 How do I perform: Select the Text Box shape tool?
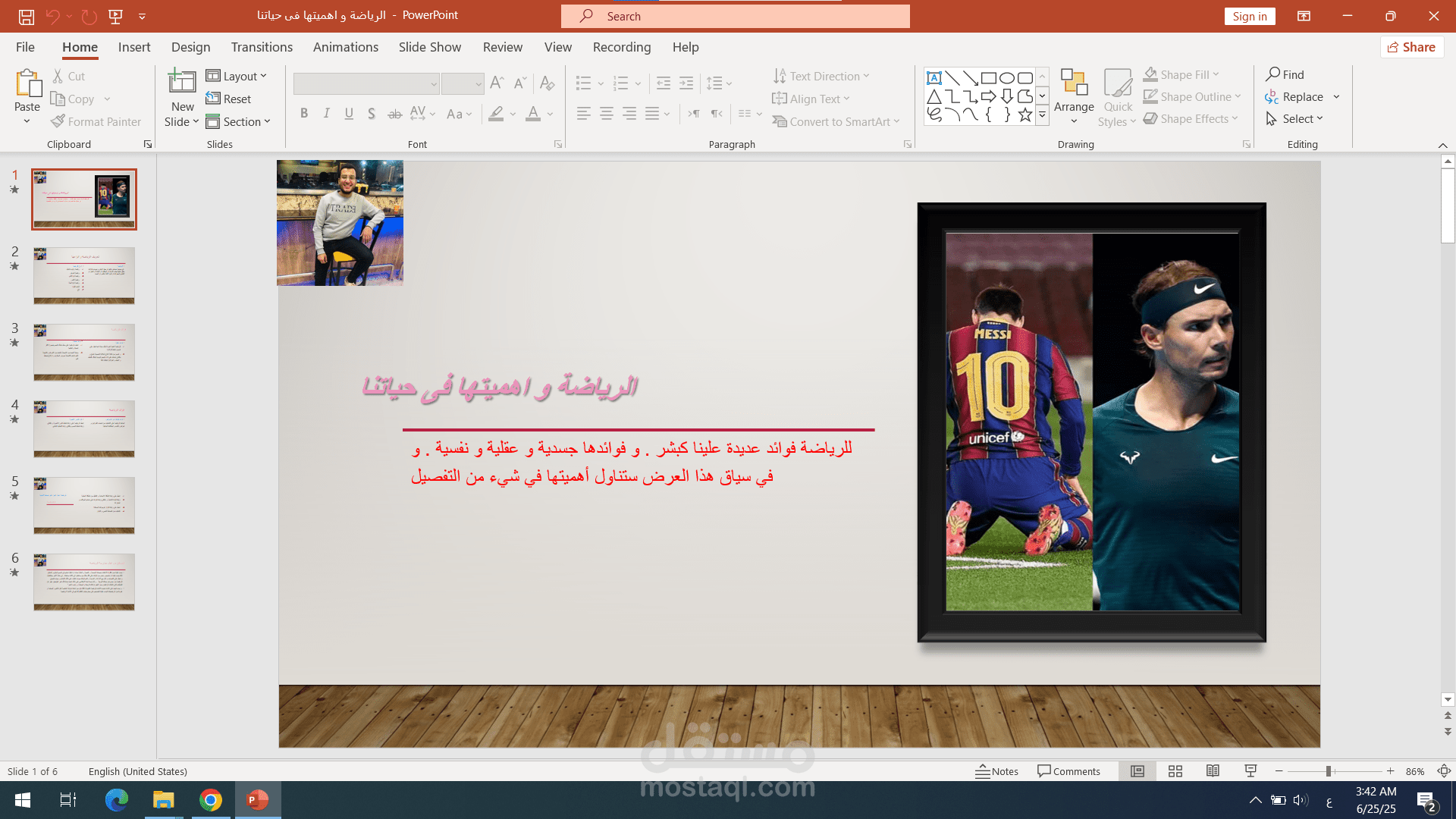tap(934, 78)
